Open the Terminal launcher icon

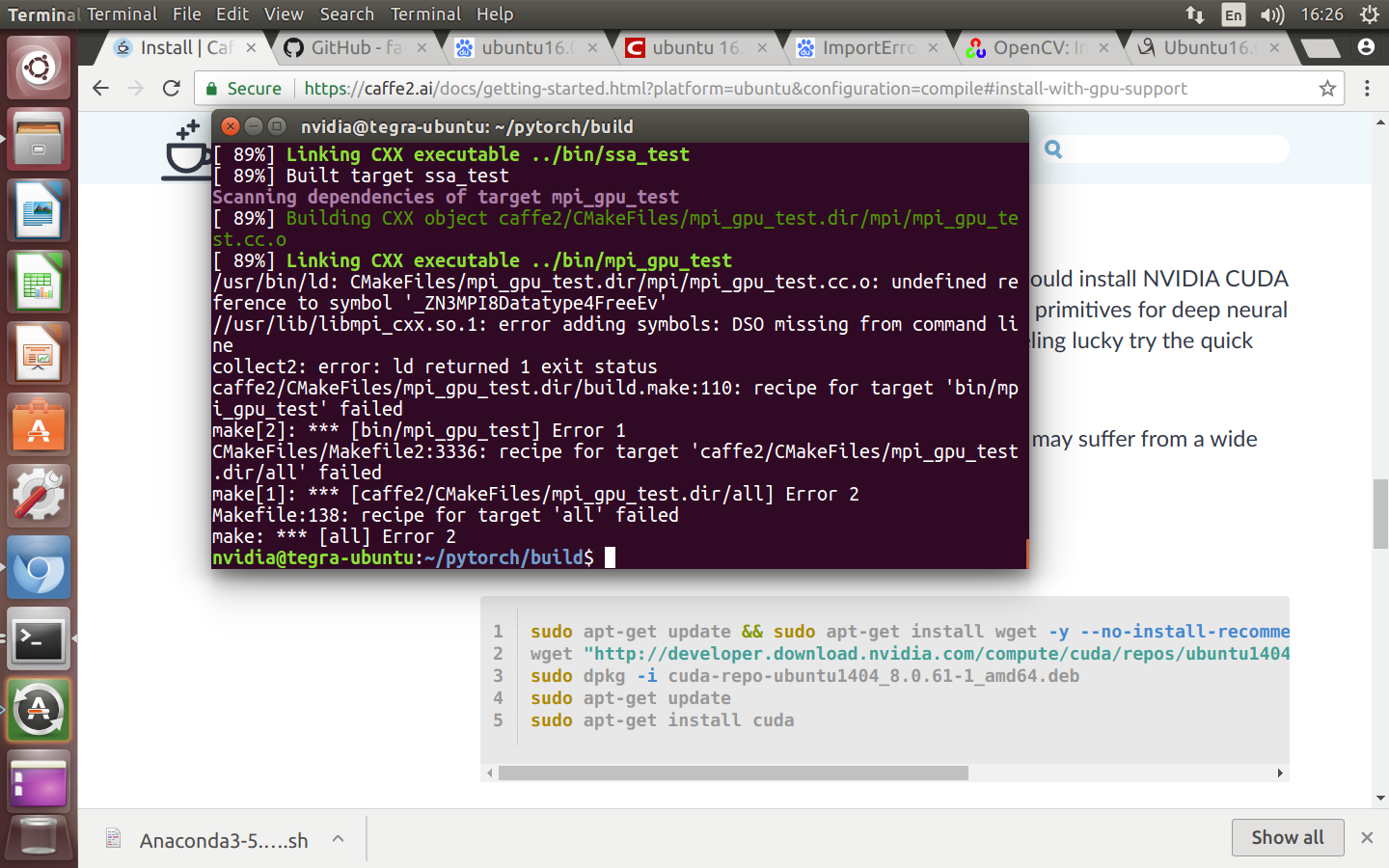coord(39,638)
